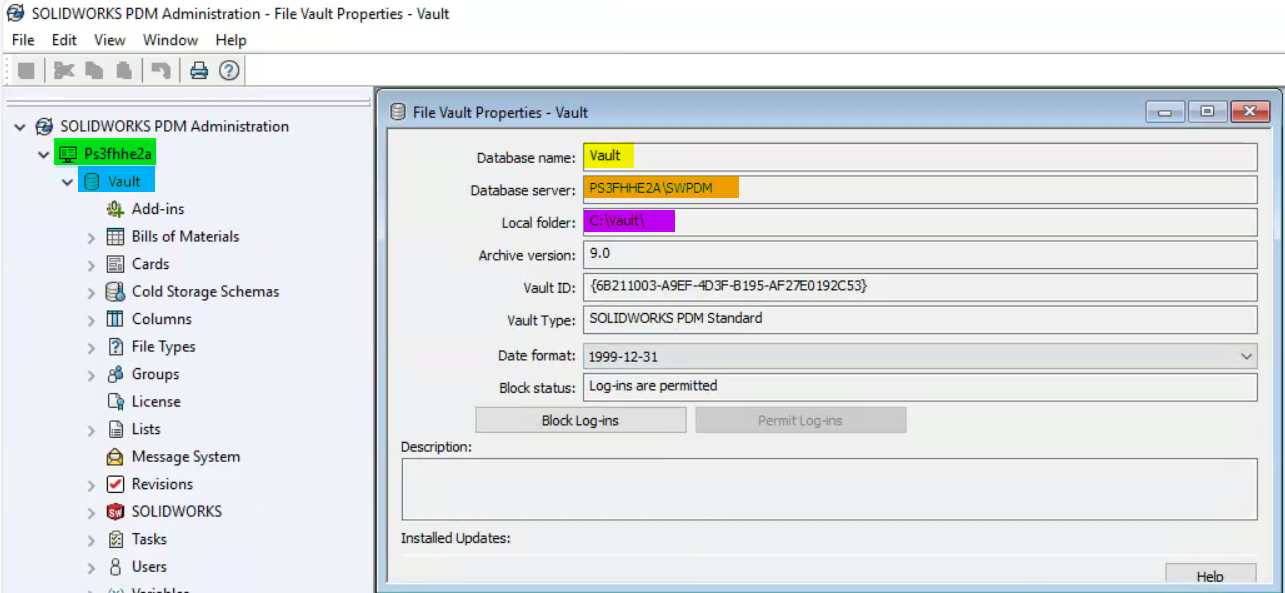Image resolution: width=1285 pixels, height=593 pixels.
Task: Expand the Groups node
Action: click(91, 375)
